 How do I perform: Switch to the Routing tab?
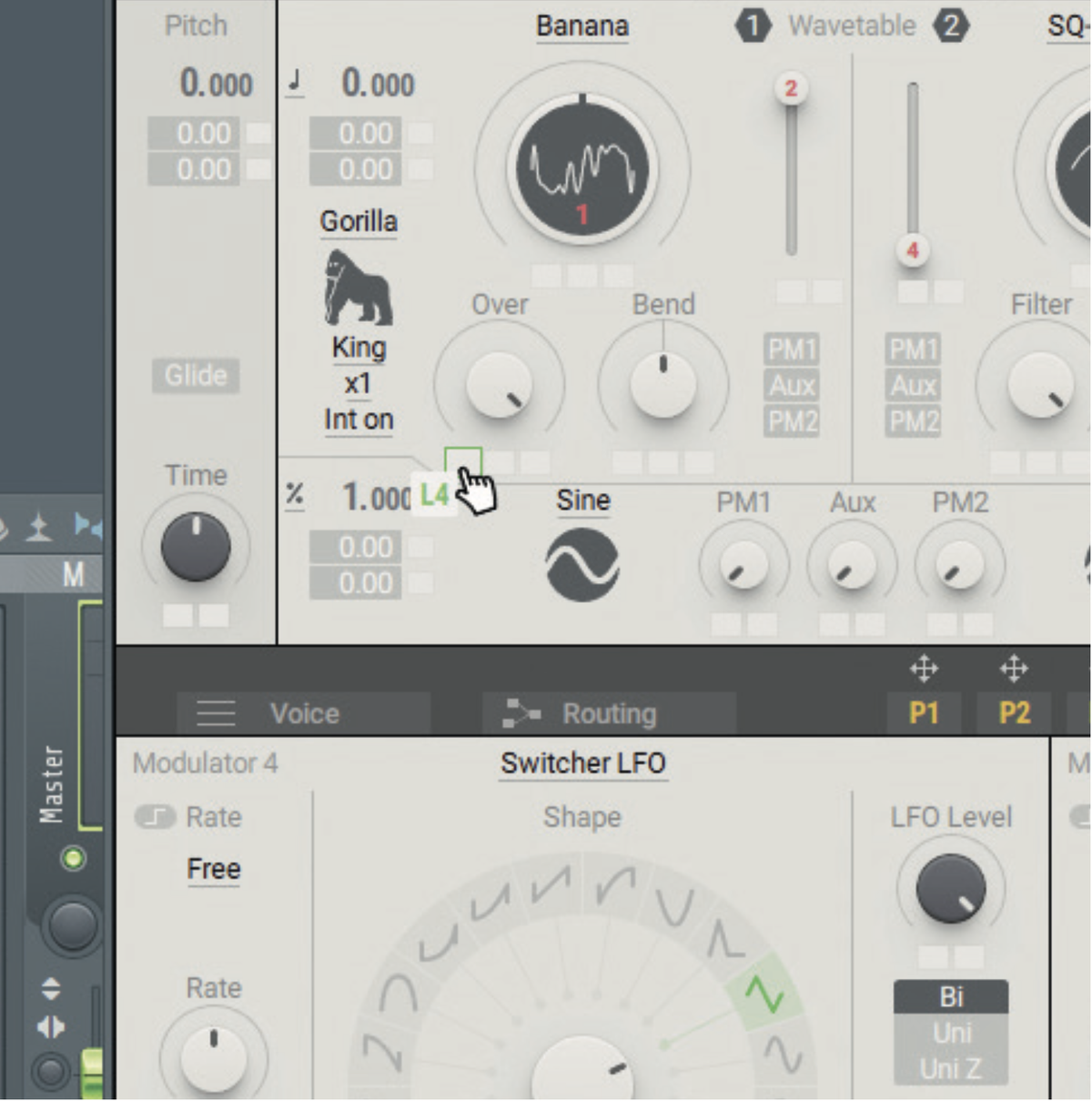(610, 713)
